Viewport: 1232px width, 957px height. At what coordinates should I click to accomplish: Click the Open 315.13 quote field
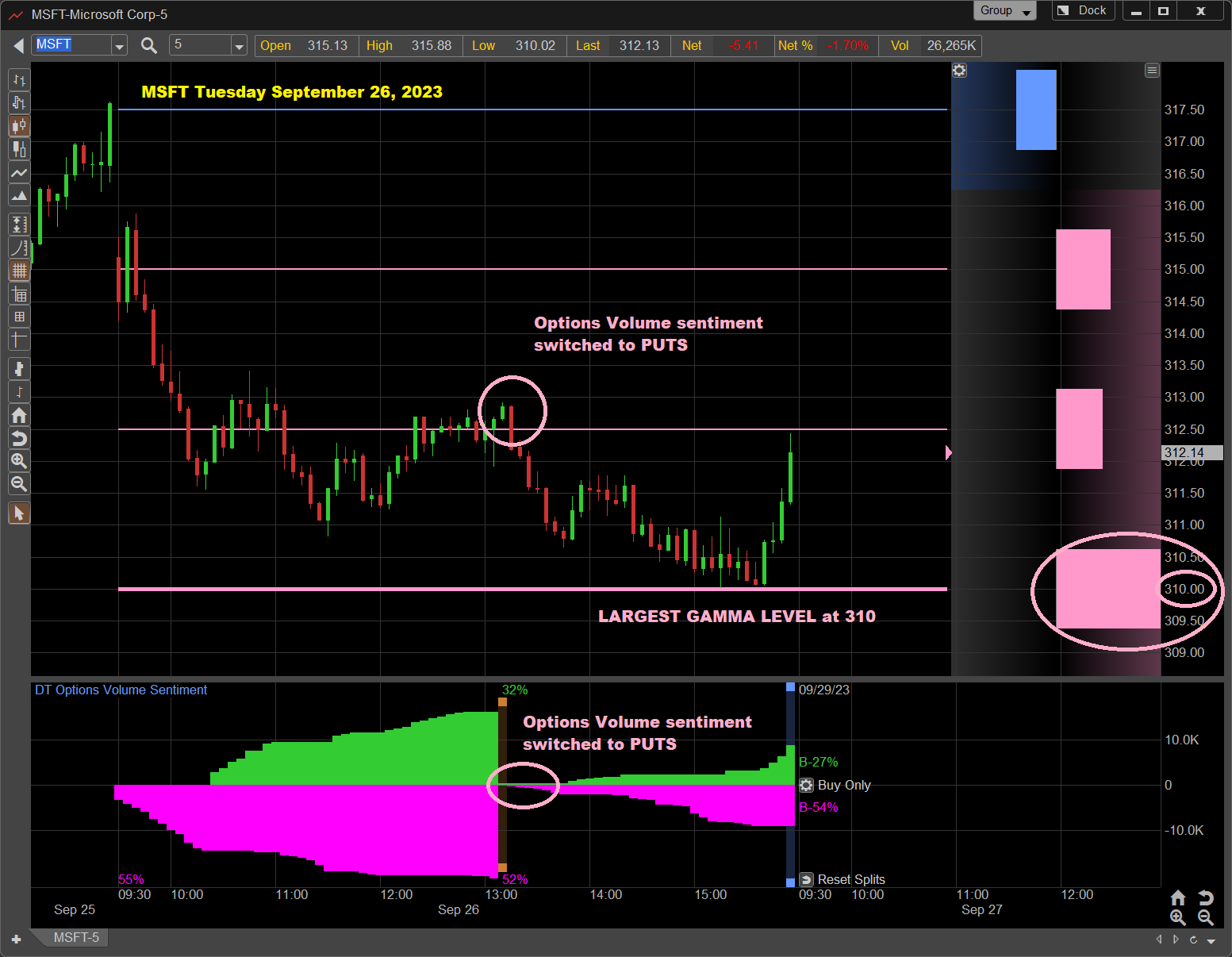click(306, 46)
